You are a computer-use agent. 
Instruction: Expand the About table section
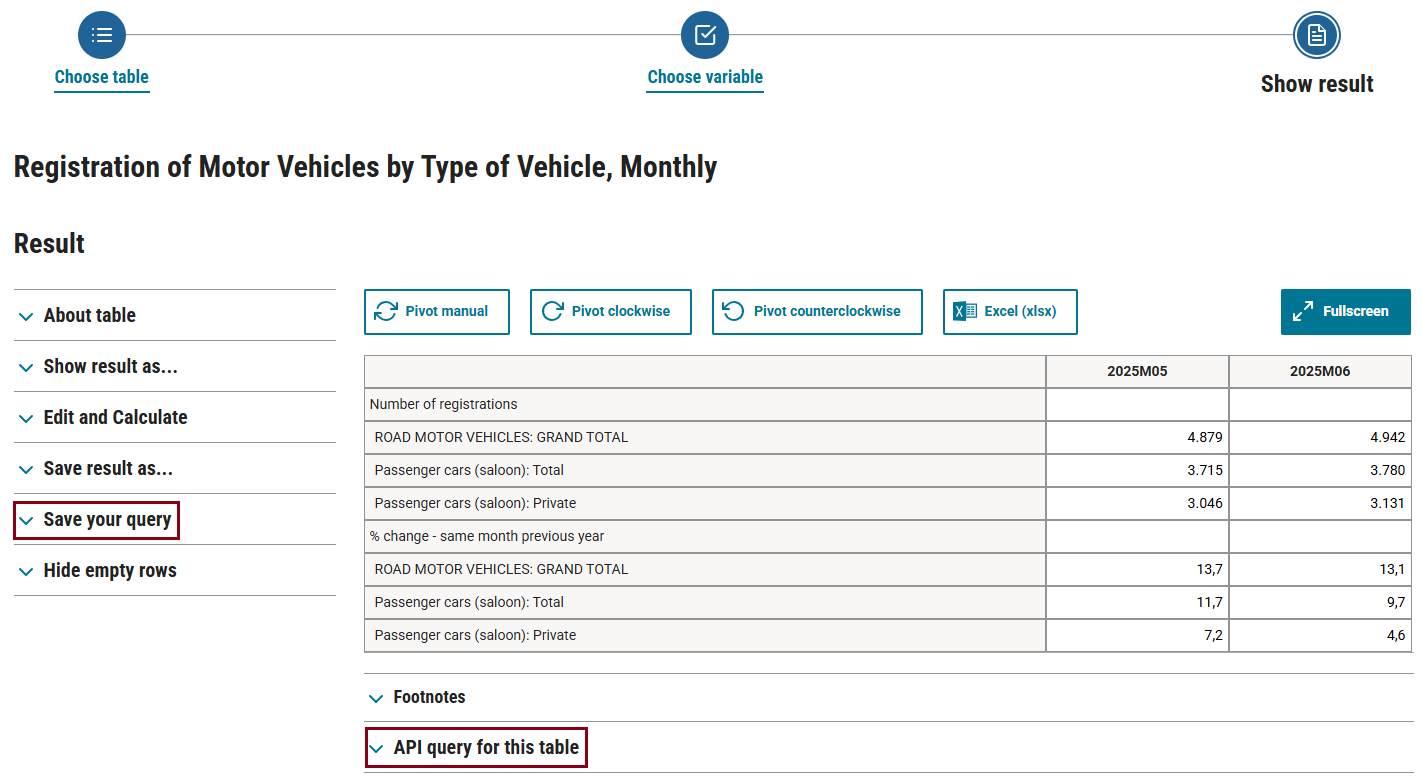(175, 315)
